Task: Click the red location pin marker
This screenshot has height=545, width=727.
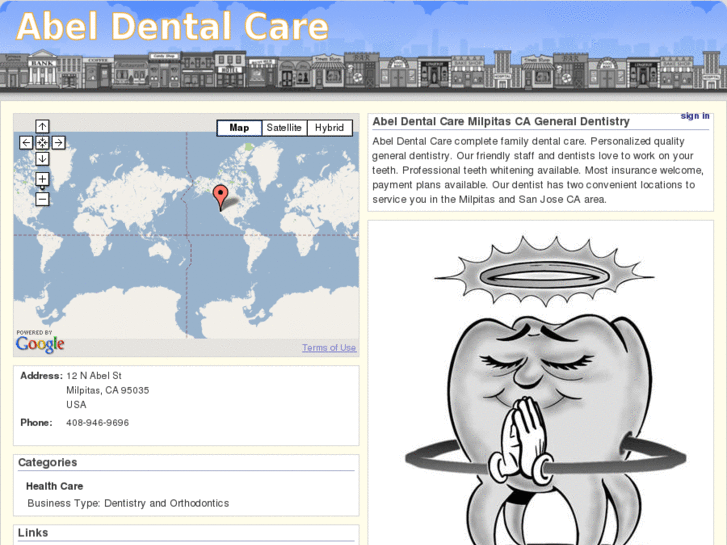Action: (x=220, y=197)
